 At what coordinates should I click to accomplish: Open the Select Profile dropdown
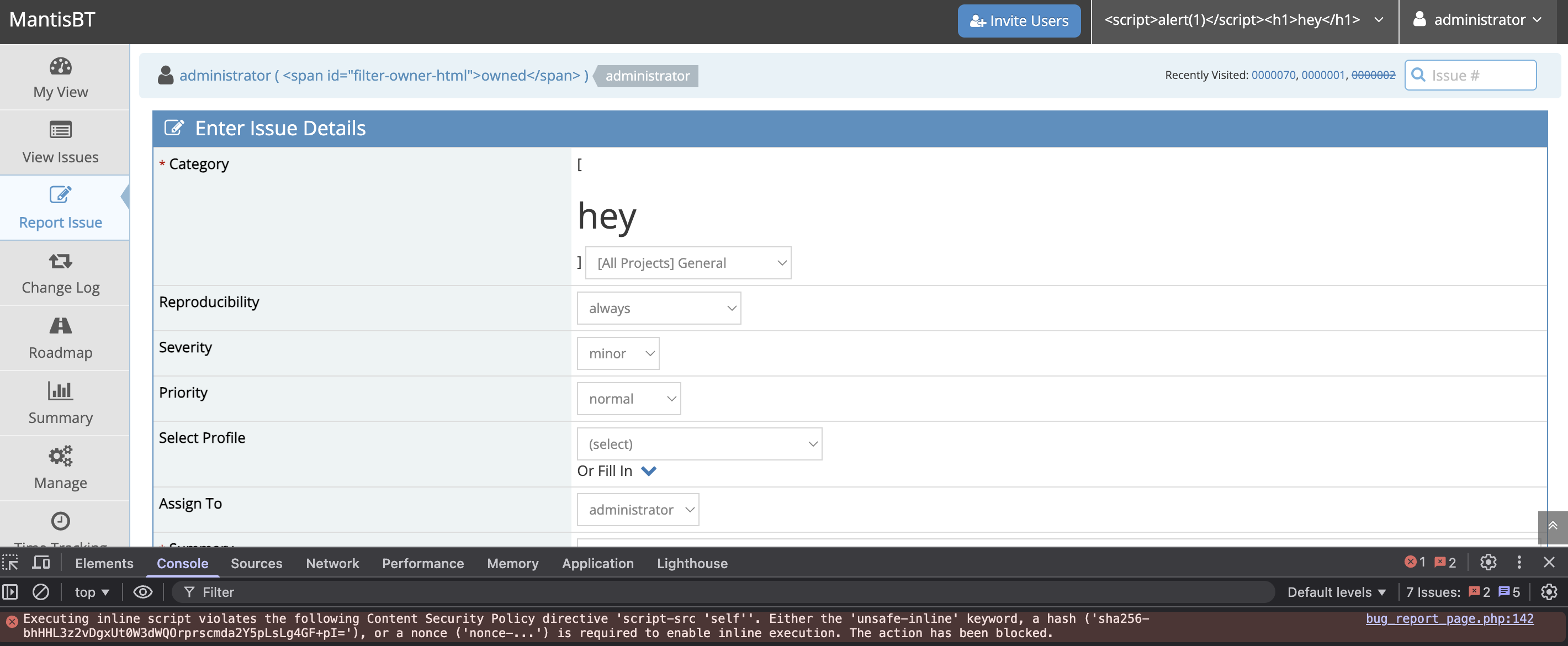click(x=700, y=444)
